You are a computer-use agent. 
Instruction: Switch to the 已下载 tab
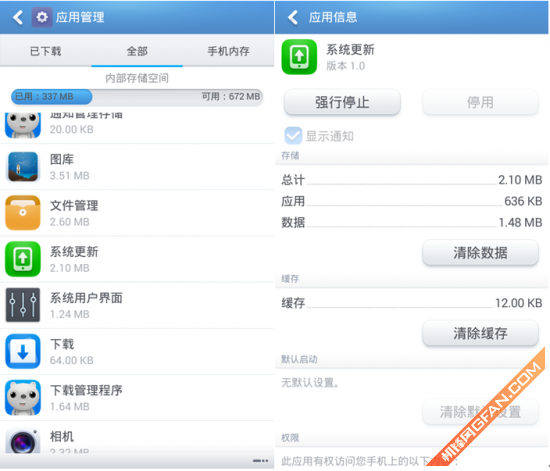[46, 51]
